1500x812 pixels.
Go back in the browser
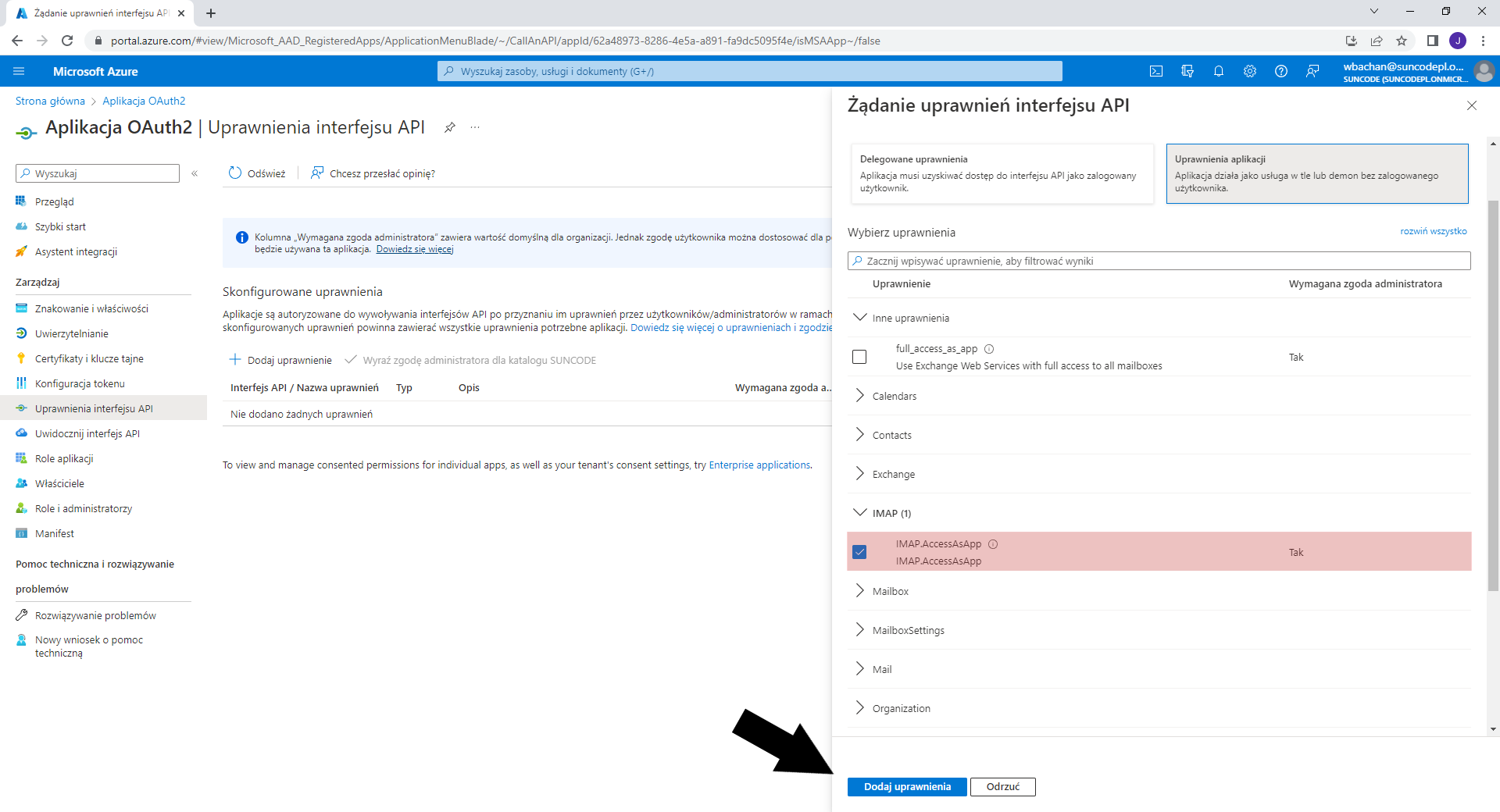pyautogui.click(x=17, y=41)
